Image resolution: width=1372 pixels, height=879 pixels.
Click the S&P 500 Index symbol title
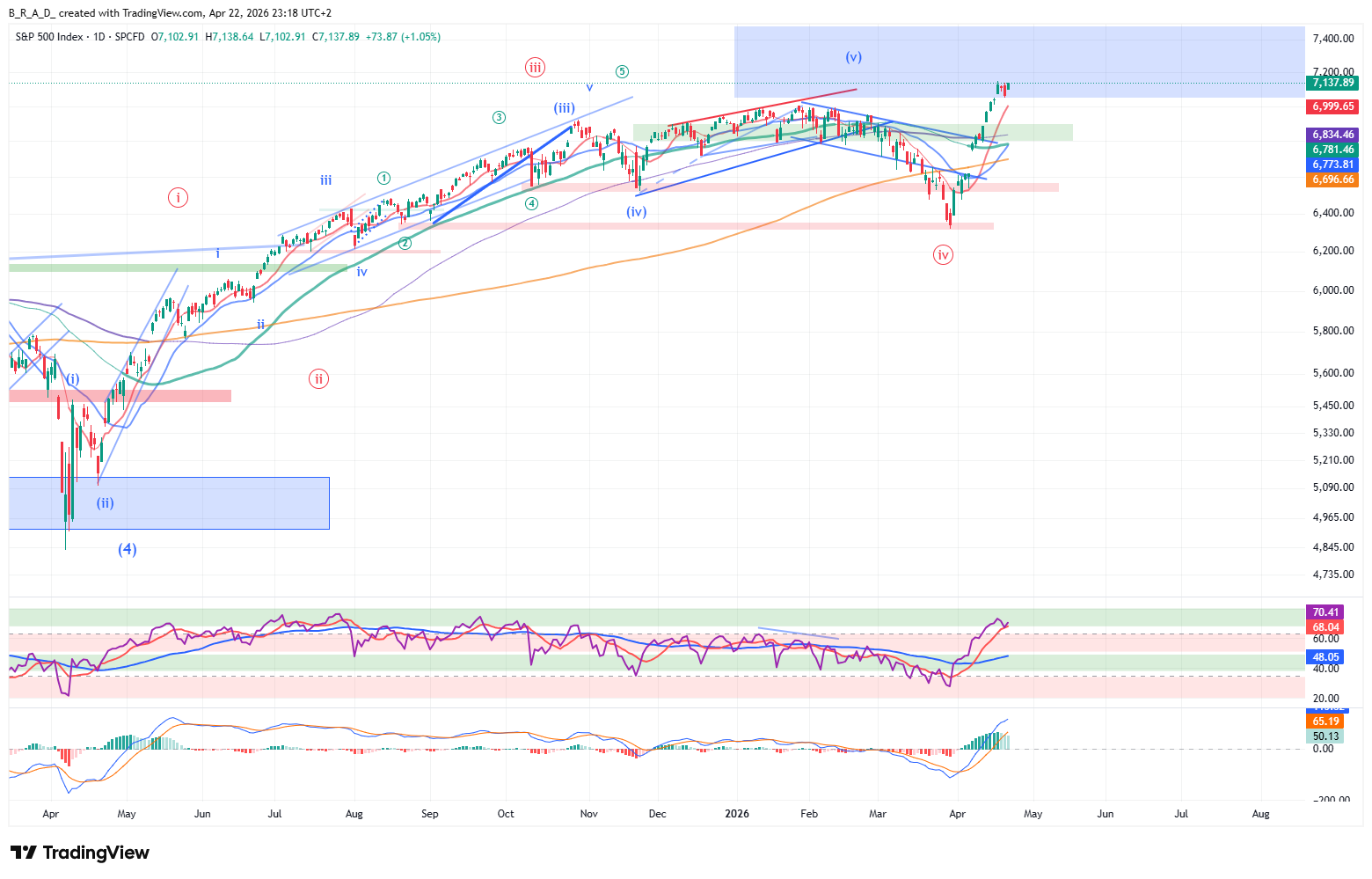coord(49,37)
